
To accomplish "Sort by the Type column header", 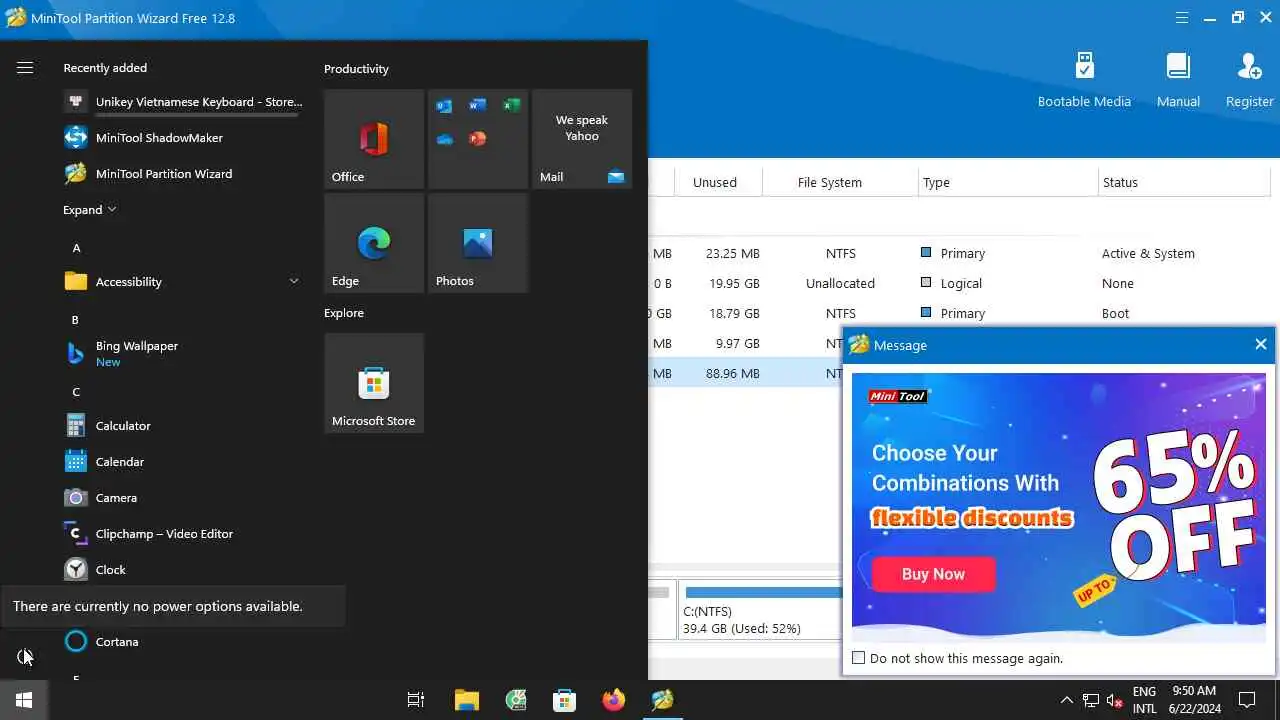I will point(1008,182).
